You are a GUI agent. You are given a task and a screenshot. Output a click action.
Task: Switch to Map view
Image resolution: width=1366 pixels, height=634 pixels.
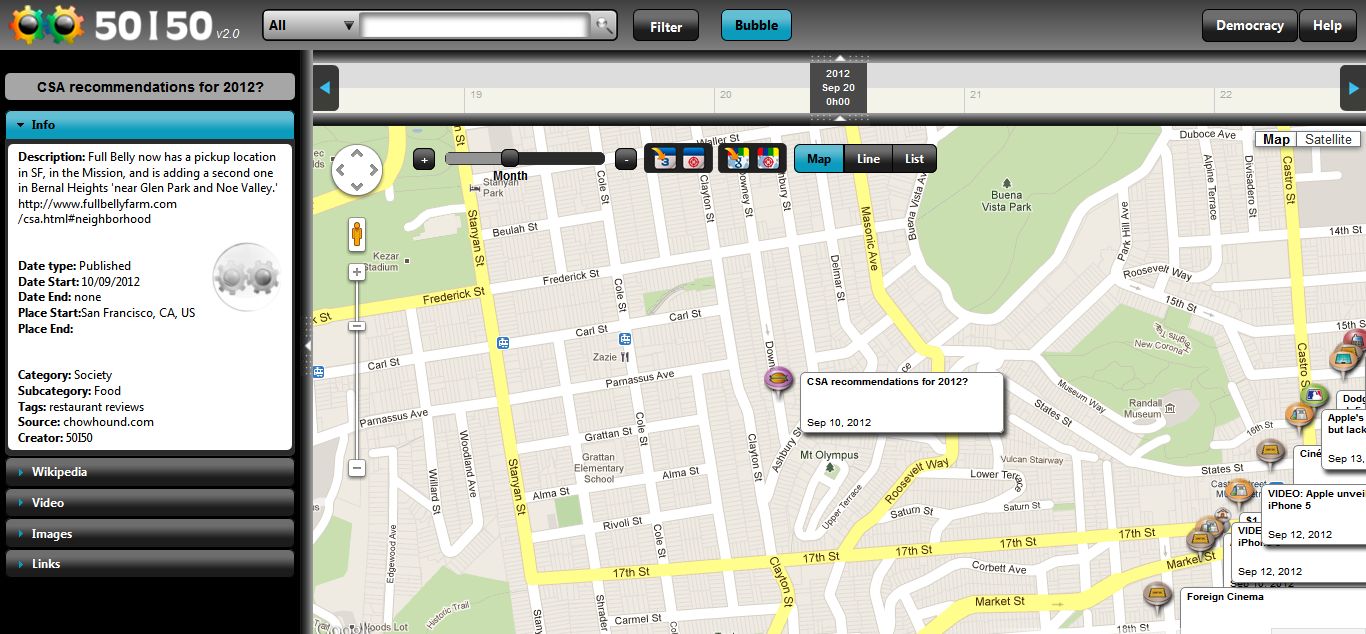(x=819, y=159)
